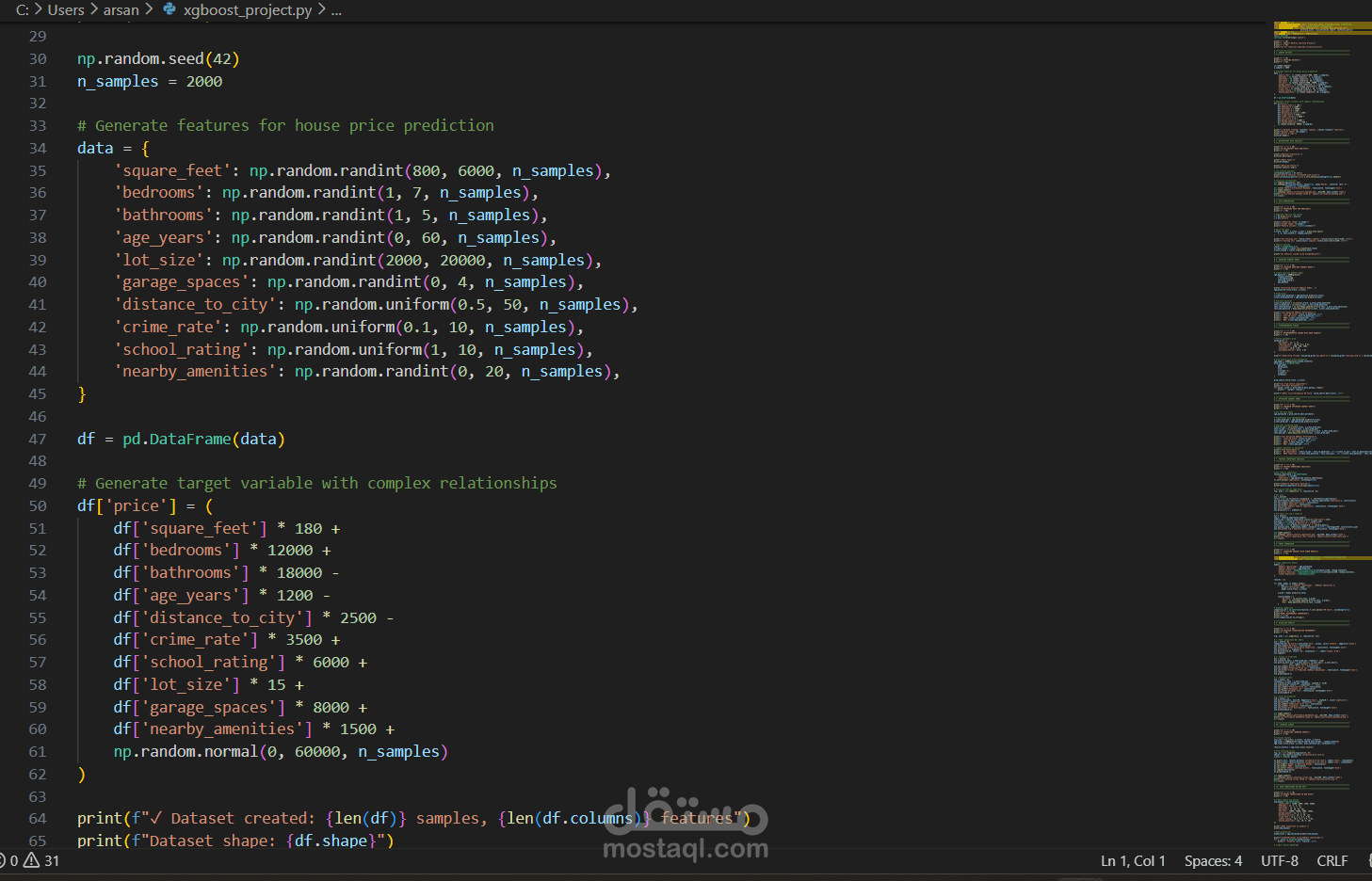Click line number 50 in gutter
Screen dimensions: 1372x881
[x=38, y=505]
